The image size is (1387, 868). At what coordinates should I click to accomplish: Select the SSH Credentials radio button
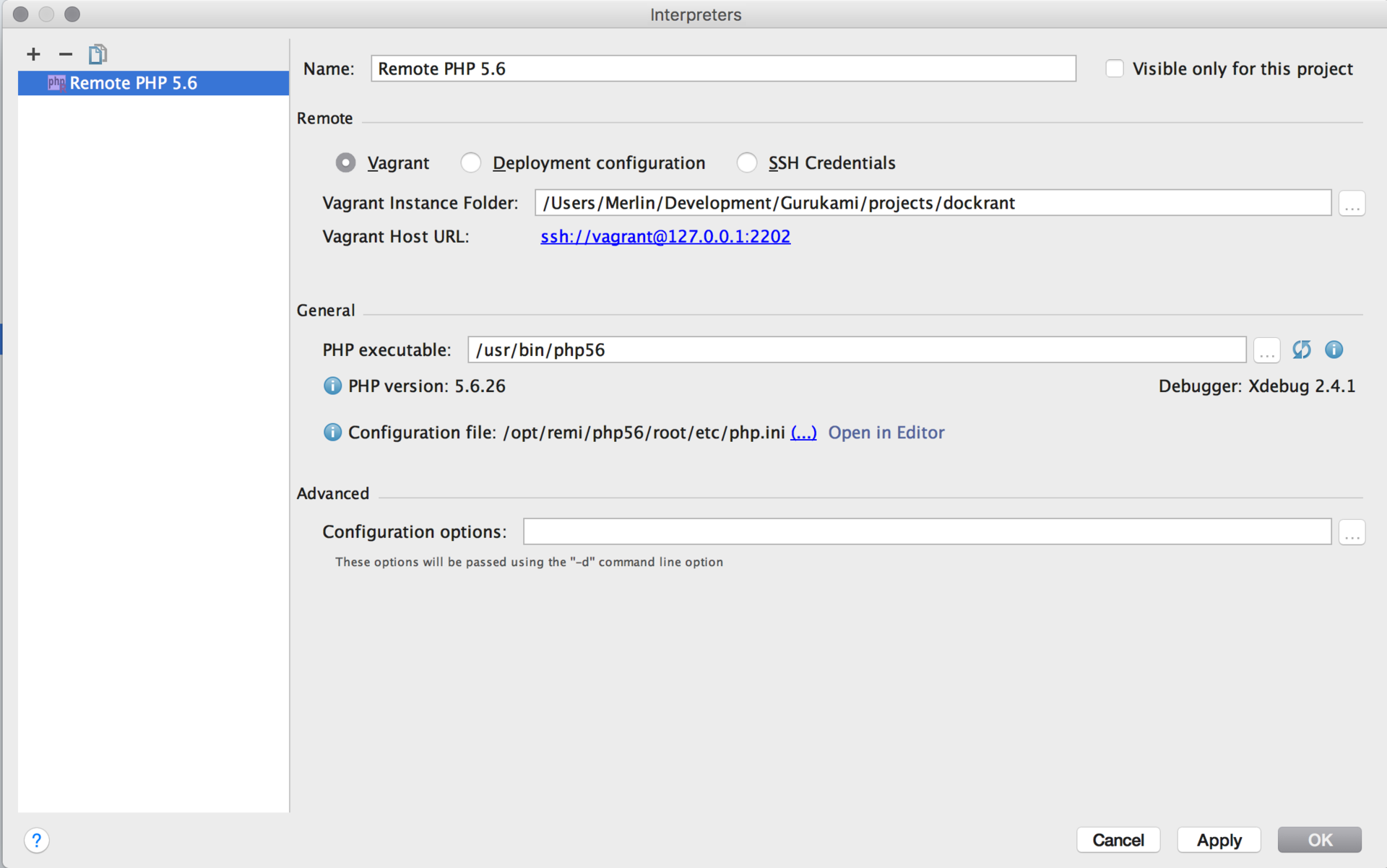(x=747, y=161)
